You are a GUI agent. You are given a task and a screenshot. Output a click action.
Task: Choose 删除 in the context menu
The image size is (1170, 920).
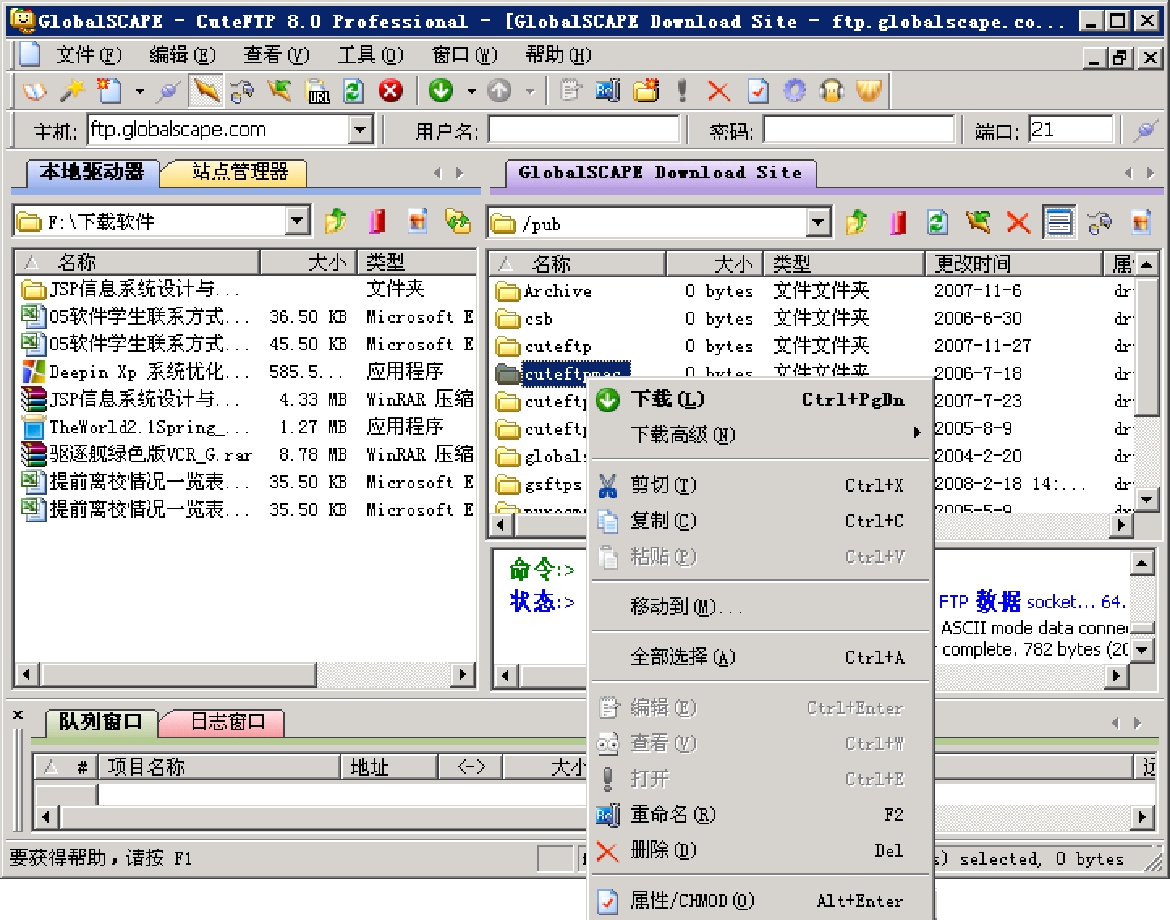pyautogui.click(x=761, y=851)
